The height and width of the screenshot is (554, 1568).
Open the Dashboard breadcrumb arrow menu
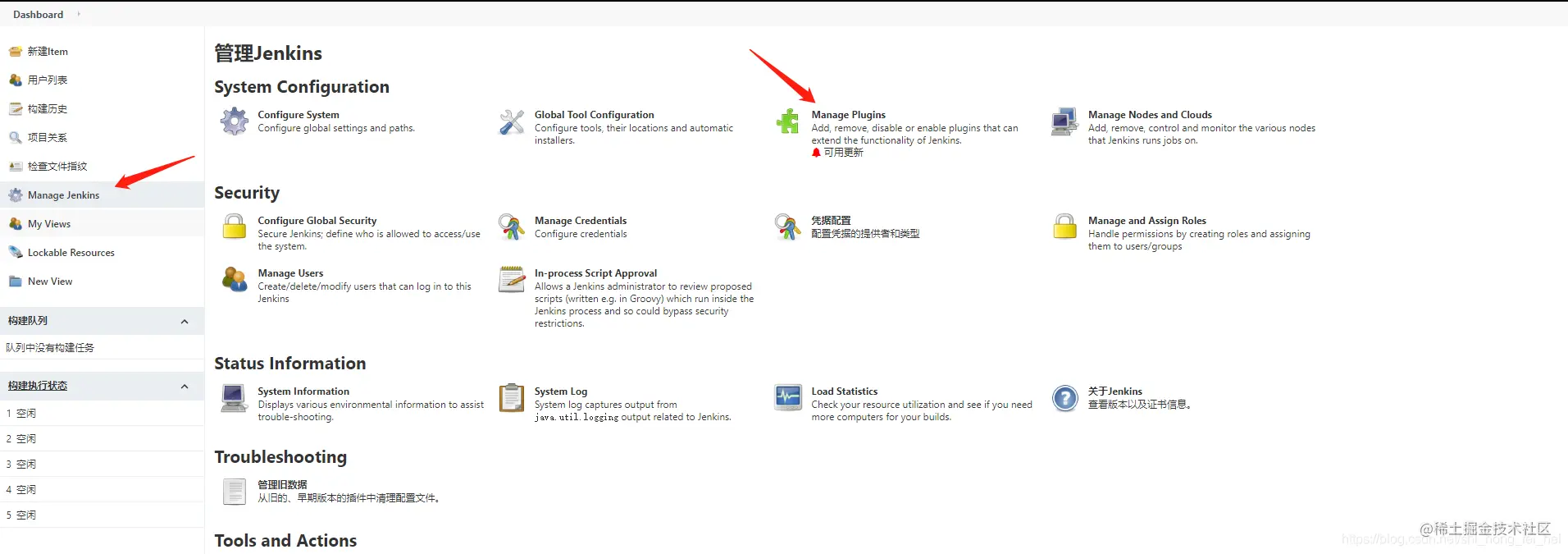coord(79,14)
